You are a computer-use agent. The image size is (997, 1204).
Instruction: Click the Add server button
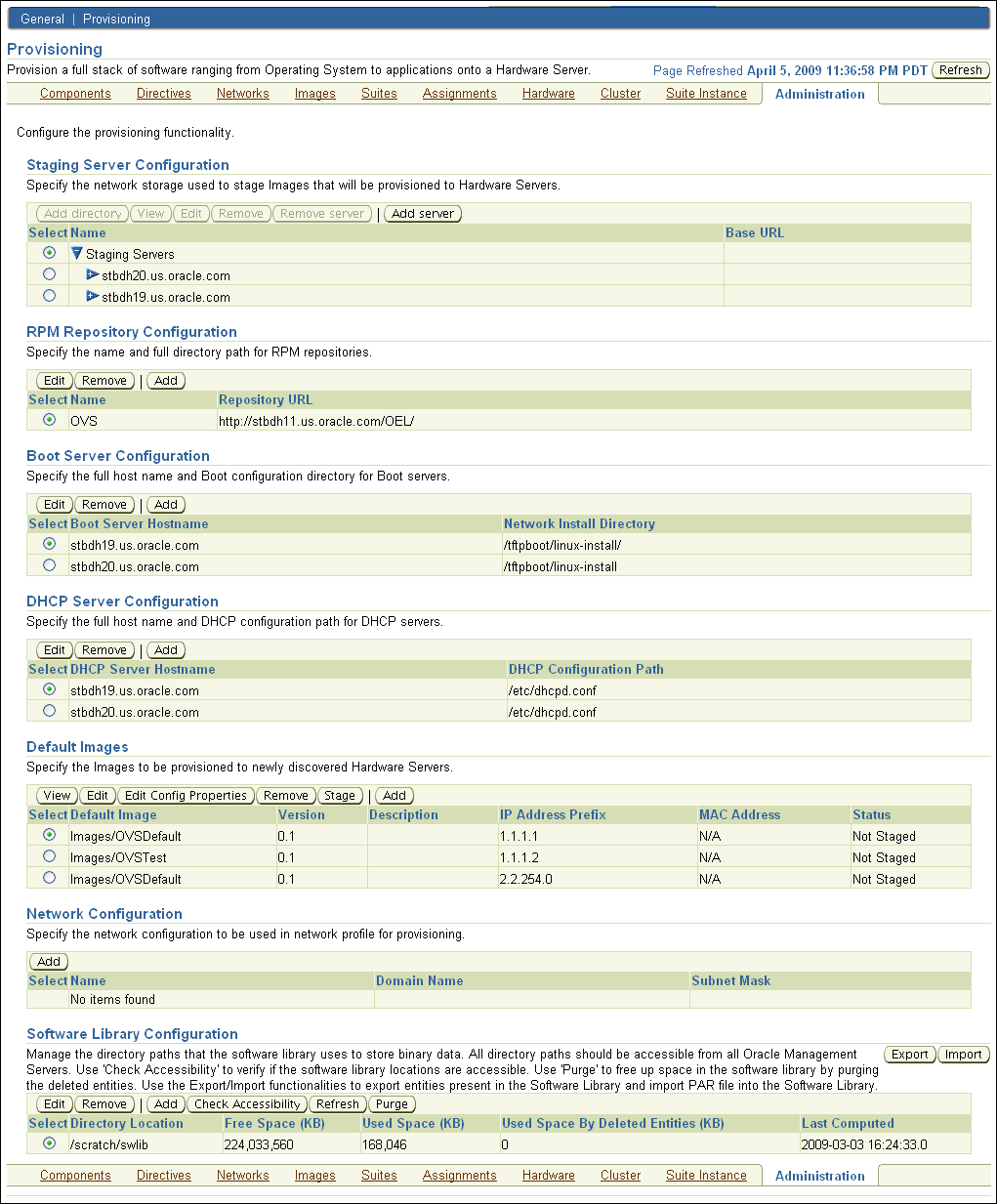coord(423,214)
